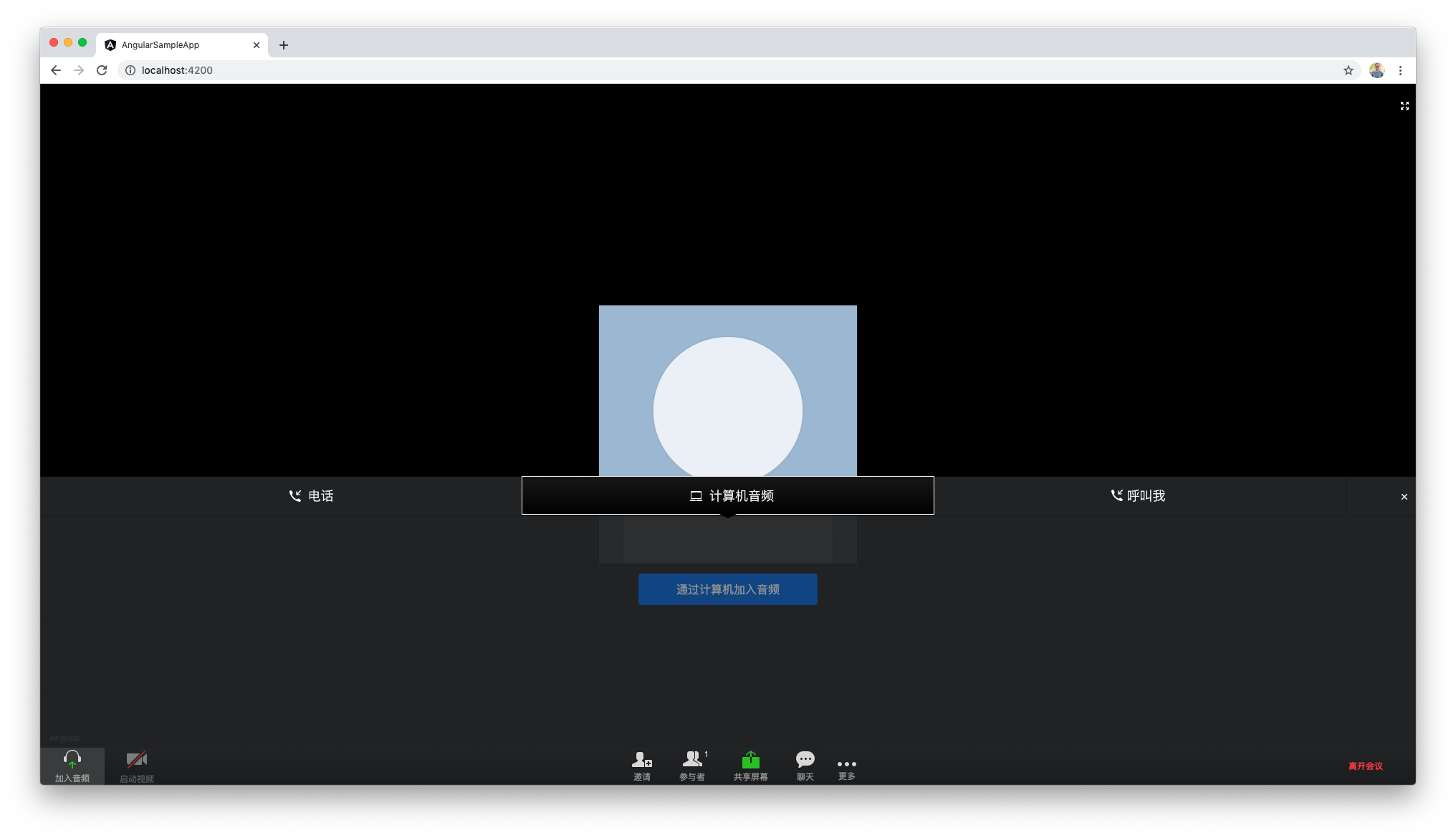1456x838 pixels.
Task: Open the Invite people icon
Action: 641,760
